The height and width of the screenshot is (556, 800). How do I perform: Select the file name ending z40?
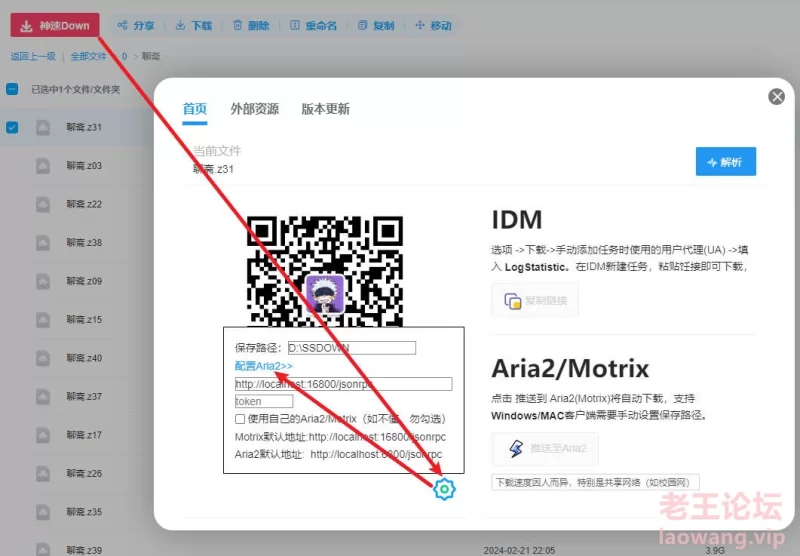point(84,358)
